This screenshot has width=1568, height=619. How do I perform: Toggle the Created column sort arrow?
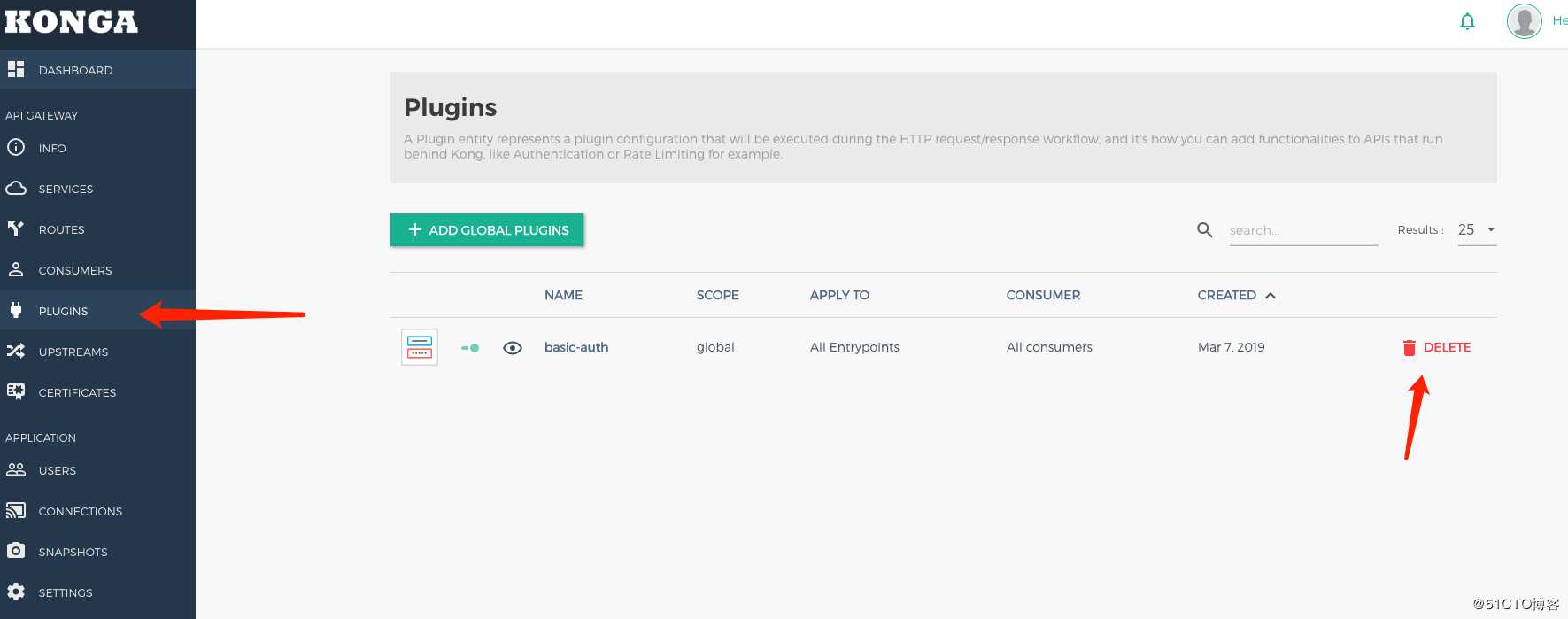[1271, 296]
